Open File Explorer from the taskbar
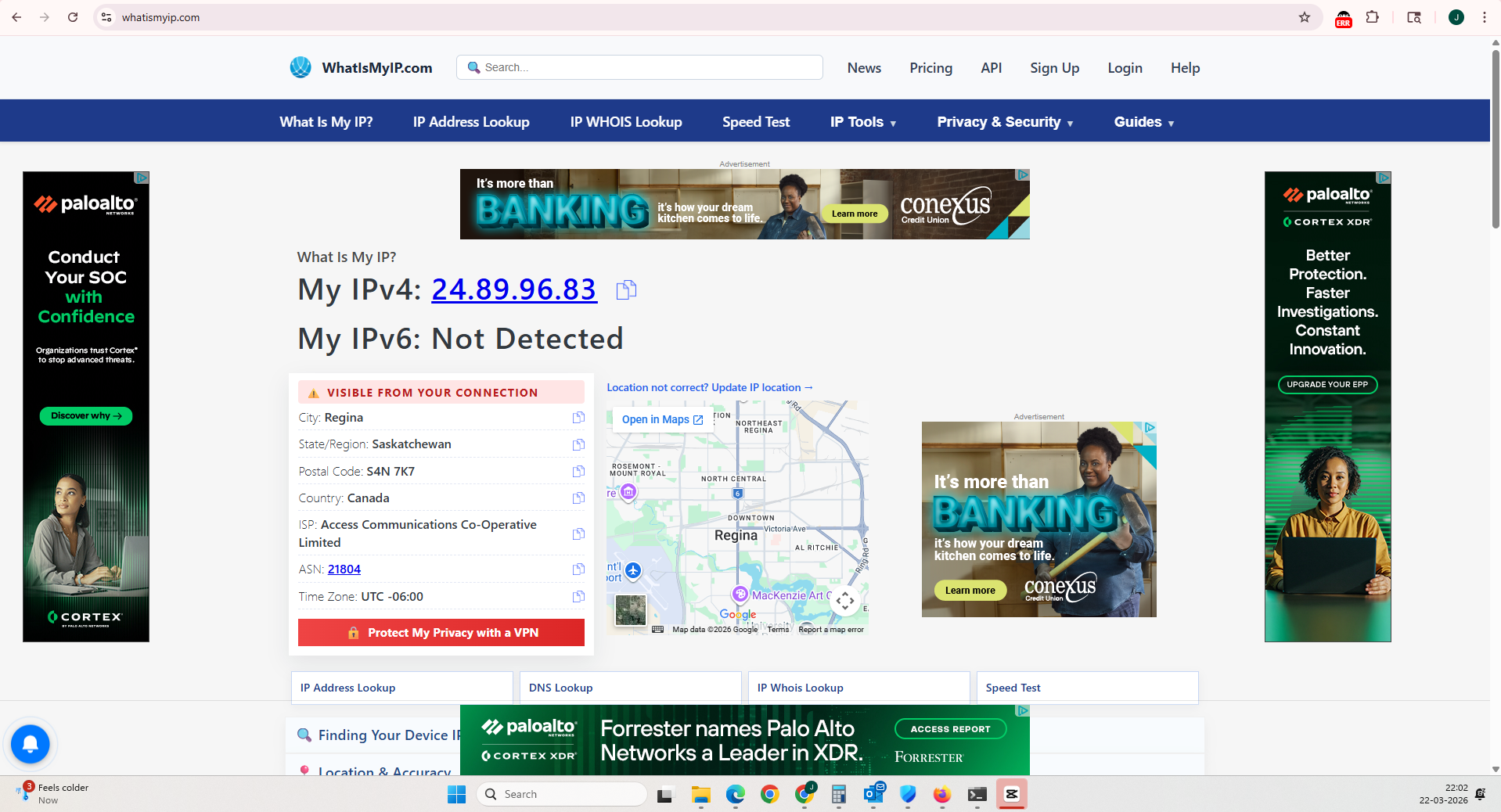Image resolution: width=1501 pixels, height=812 pixels. pos(700,795)
